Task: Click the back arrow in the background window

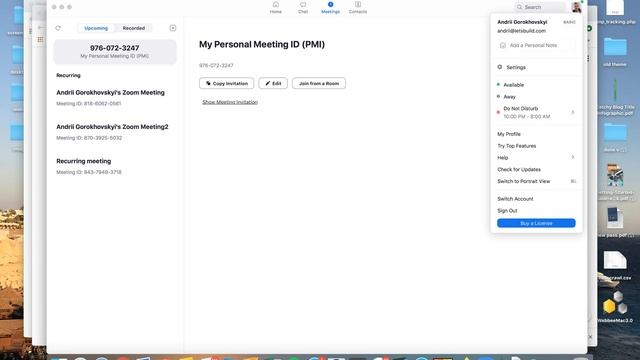Action: [x=41, y=27]
